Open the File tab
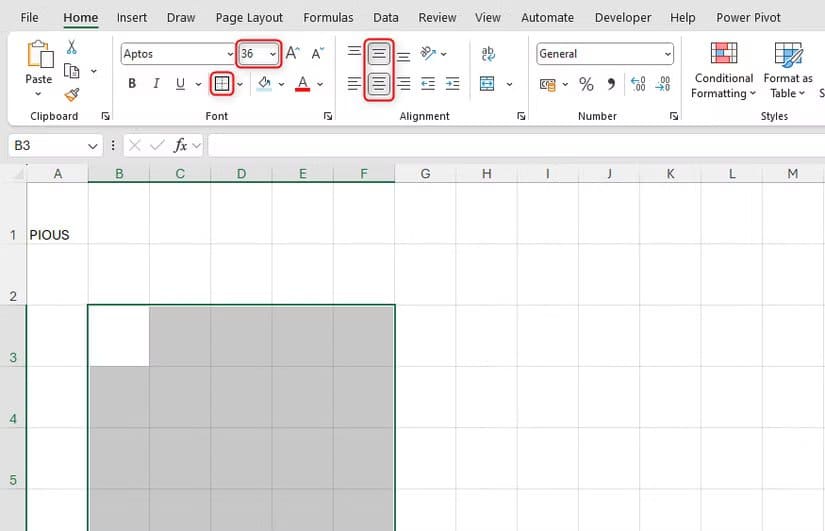825x531 pixels. coord(29,17)
